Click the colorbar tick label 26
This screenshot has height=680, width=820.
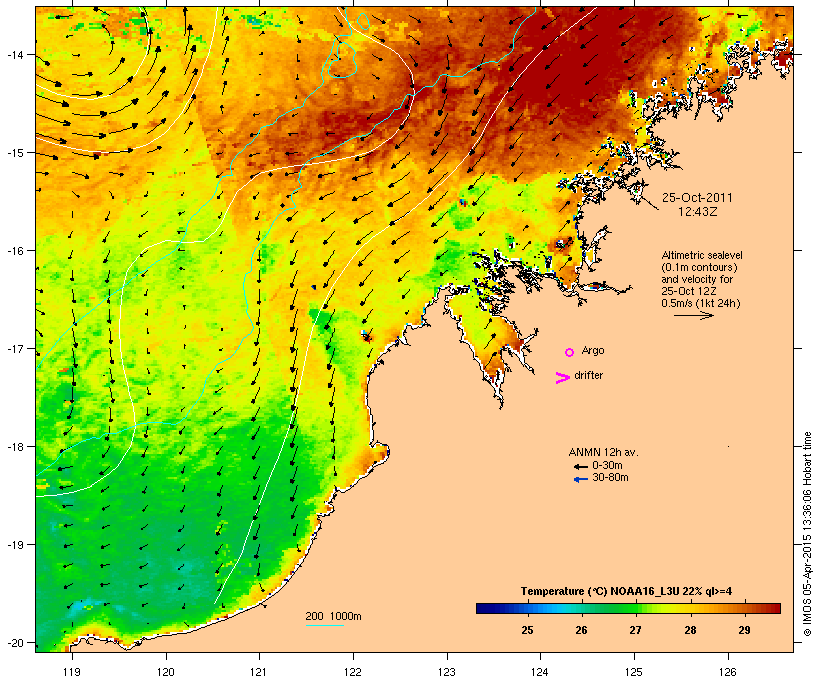(582, 630)
